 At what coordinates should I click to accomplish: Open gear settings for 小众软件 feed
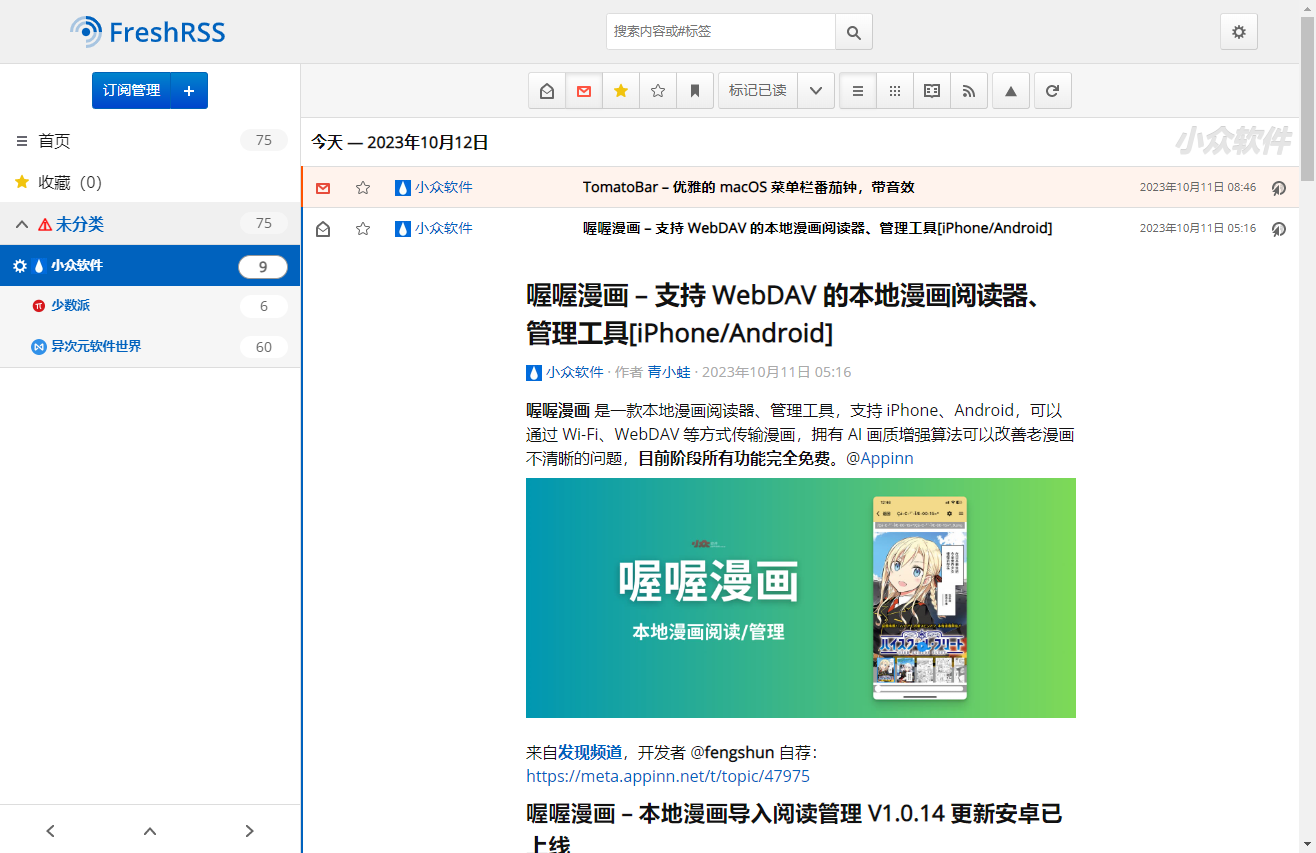tap(20, 266)
